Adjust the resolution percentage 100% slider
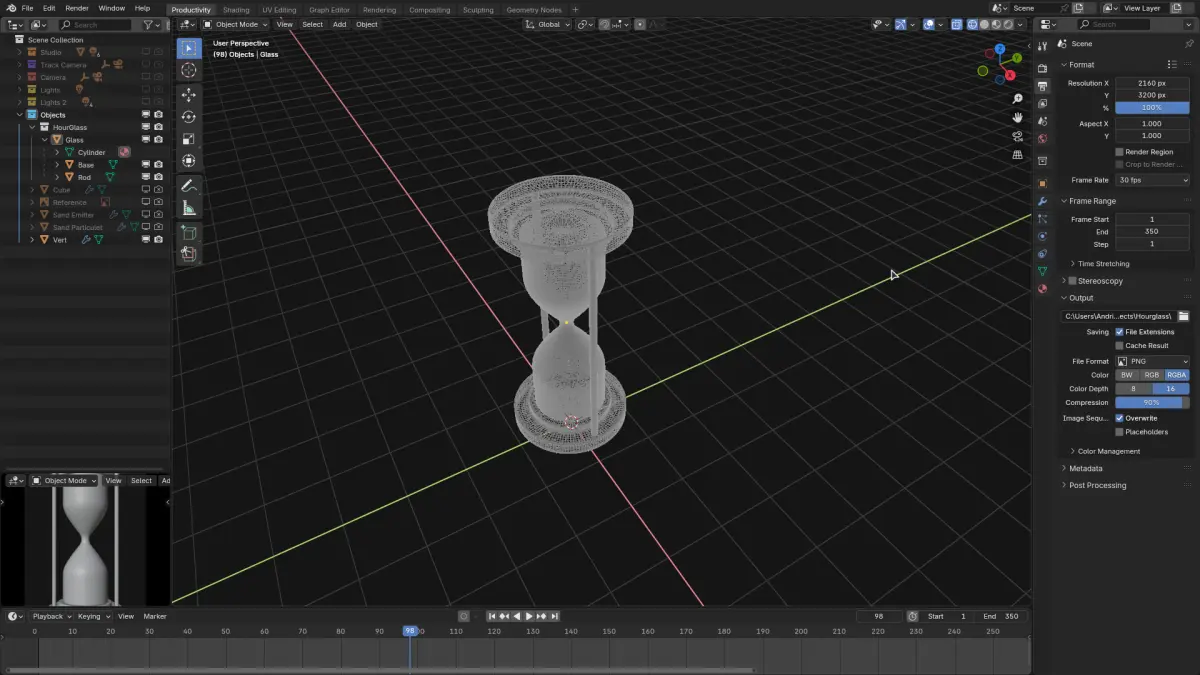Viewport: 1200px width, 675px height. pos(1152,107)
